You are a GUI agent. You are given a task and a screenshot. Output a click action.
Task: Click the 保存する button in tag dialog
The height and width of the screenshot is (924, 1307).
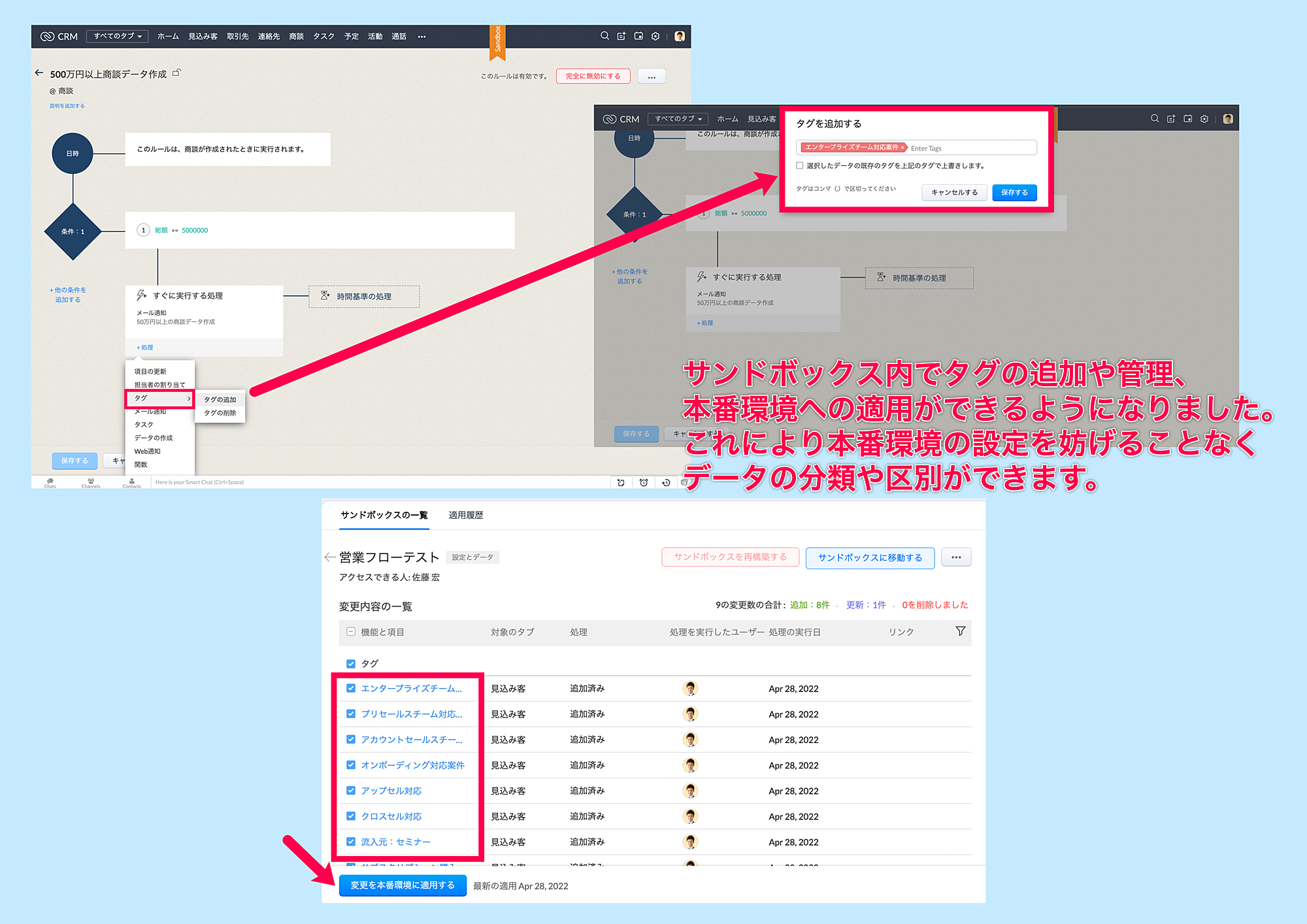(x=1014, y=192)
